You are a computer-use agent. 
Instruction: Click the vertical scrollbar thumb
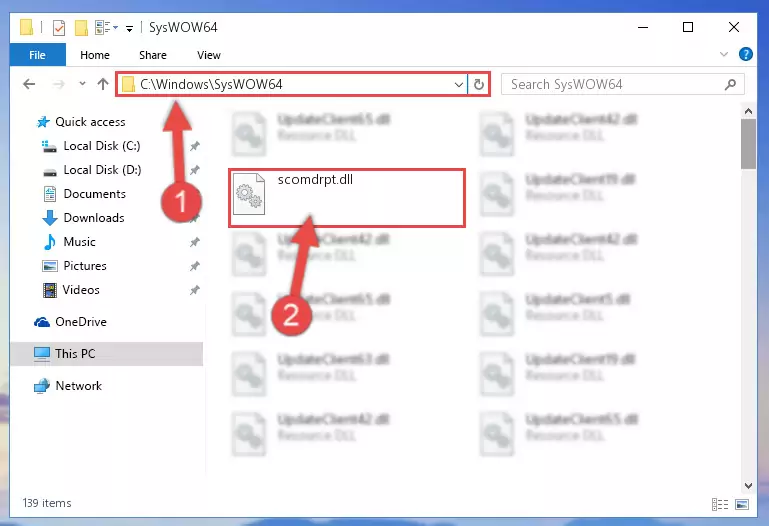coord(748,144)
